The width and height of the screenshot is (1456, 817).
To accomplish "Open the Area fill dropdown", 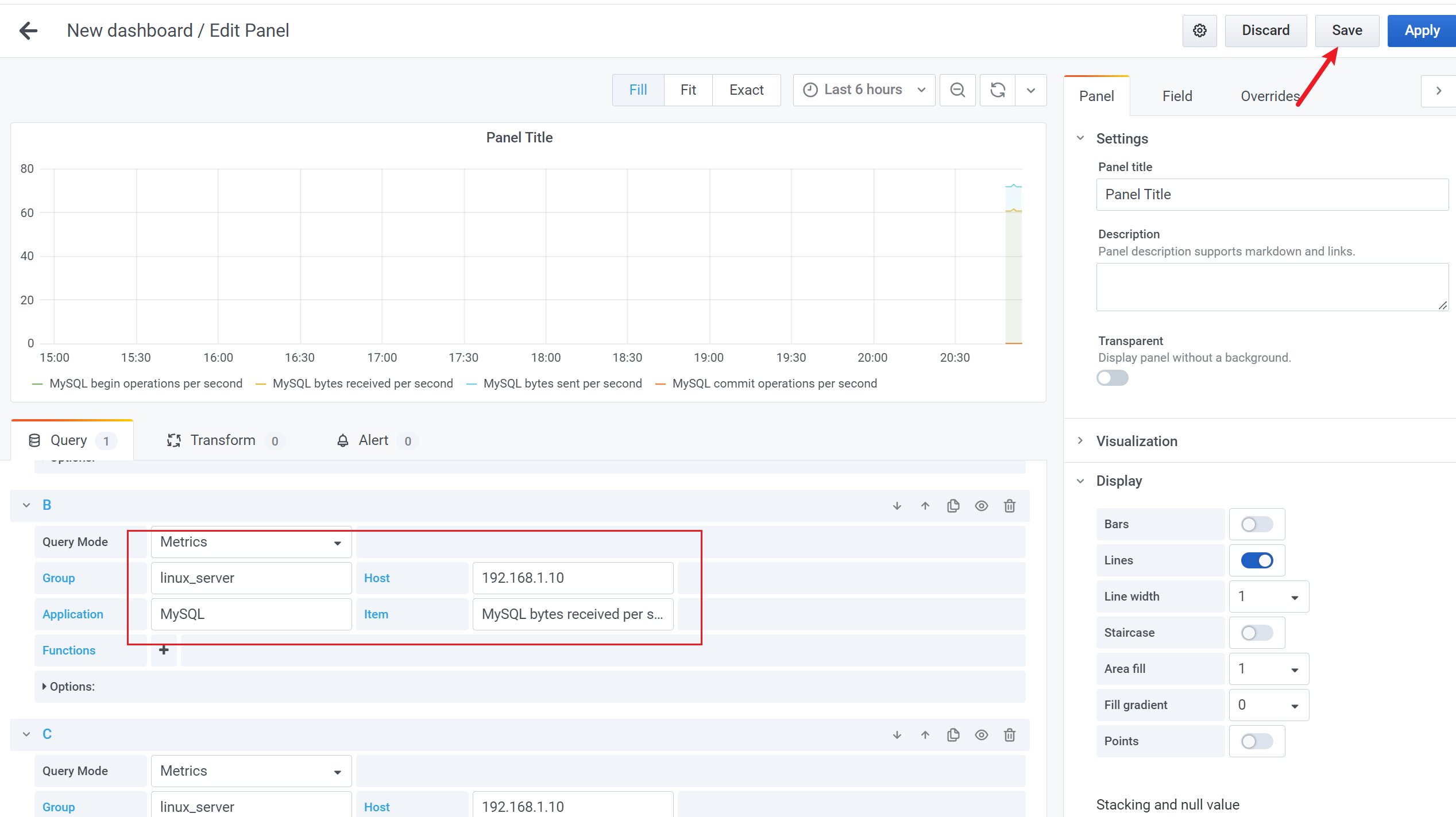I will pos(1269,669).
